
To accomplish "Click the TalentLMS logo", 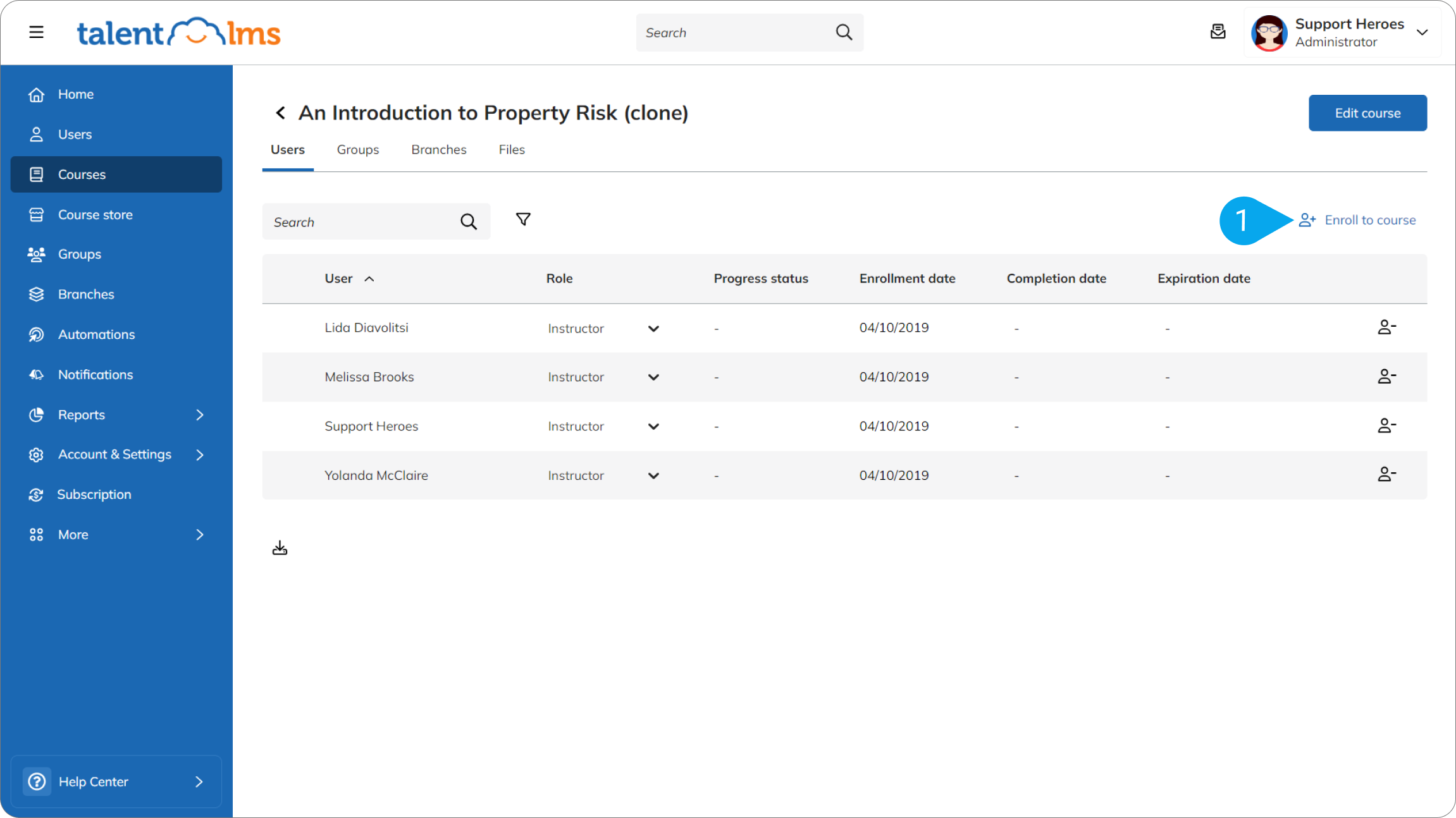I will 178,32.
